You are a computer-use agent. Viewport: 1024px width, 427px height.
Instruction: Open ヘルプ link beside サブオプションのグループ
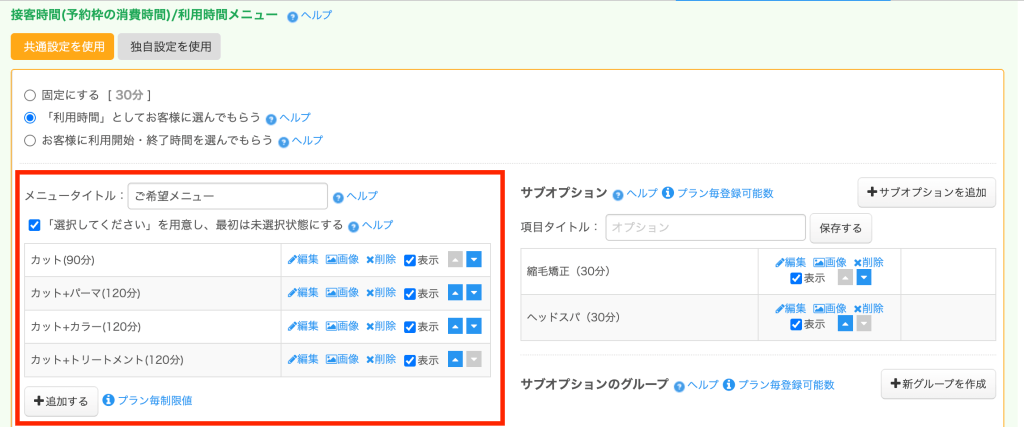tap(697, 385)
